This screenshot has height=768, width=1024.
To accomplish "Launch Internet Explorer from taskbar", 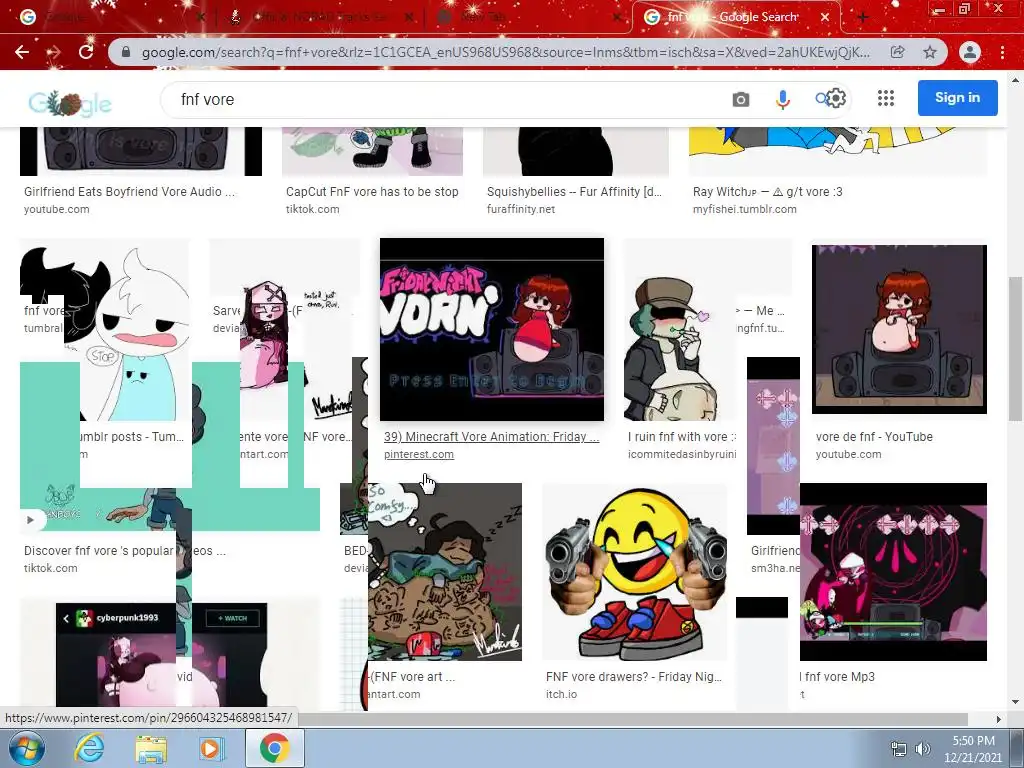I will (x=89, y=748).
